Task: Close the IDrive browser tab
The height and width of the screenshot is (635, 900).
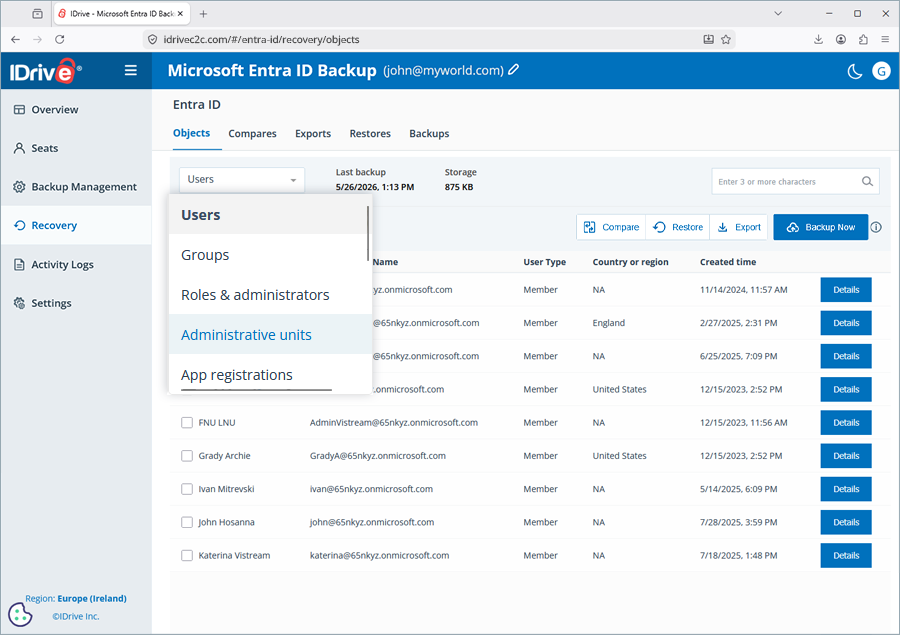Action: [x=180, y=14]
